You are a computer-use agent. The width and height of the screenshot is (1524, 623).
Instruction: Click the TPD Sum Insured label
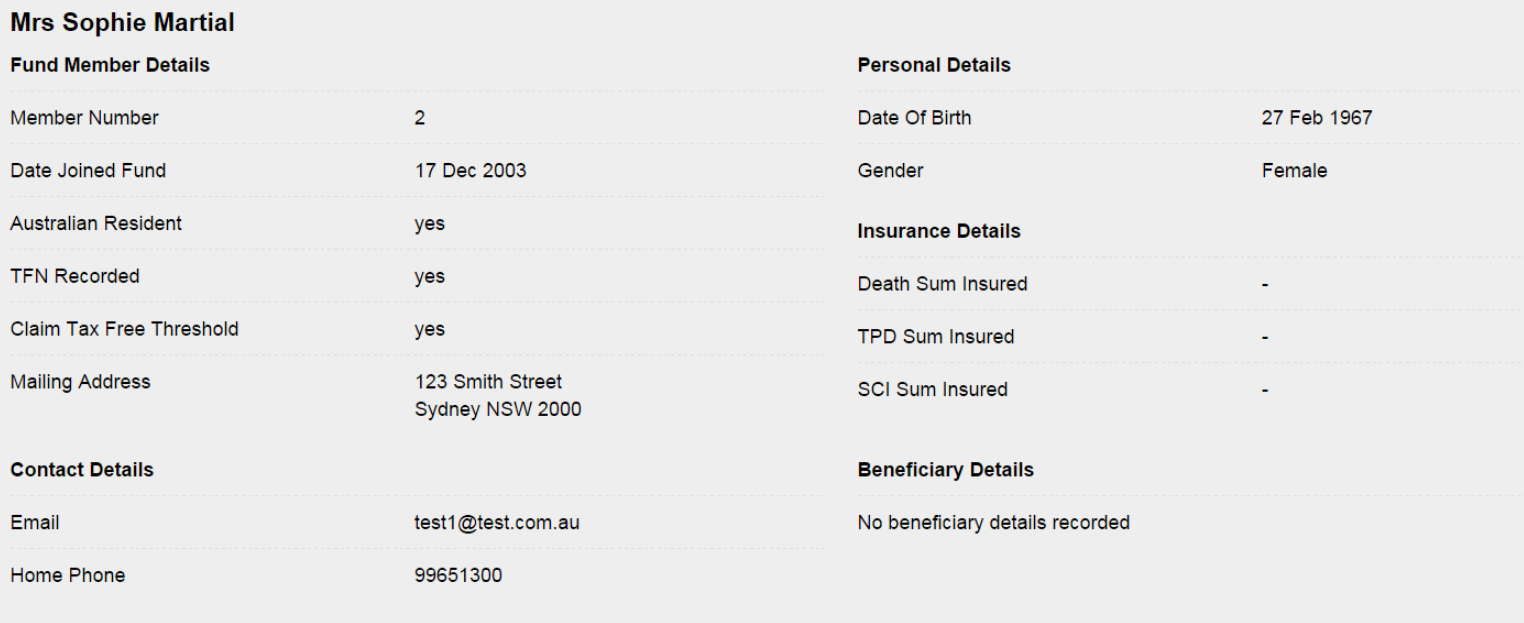pyautogui.click(x=936, y=337)
